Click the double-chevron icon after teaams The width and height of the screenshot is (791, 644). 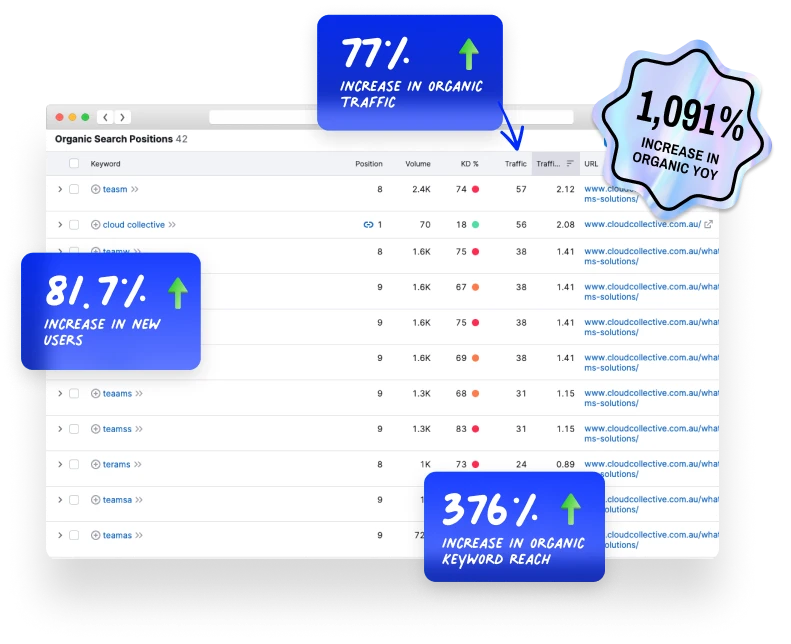pos(138,394)
